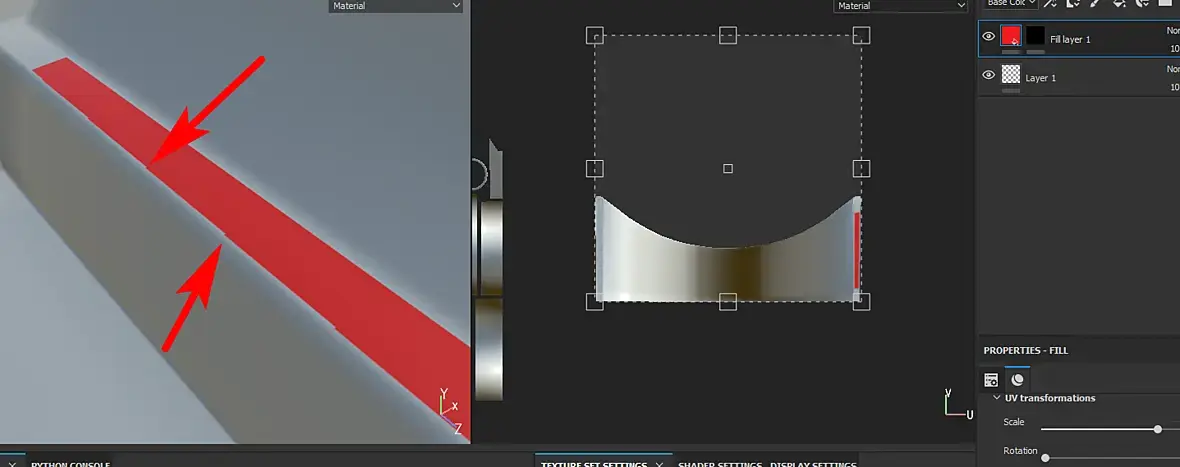
Task: Click the 'Rotation' label
Action: click(1020, 451)
